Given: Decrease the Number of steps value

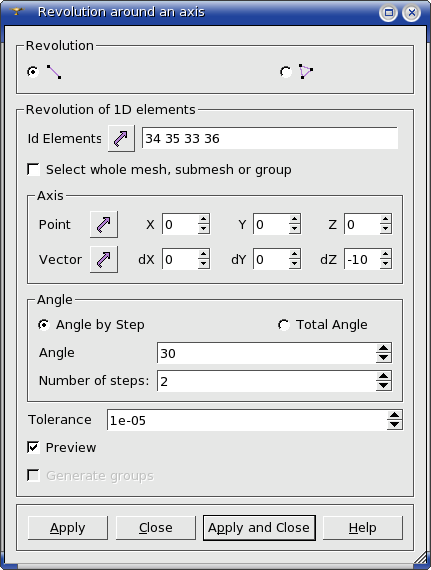Looking at the screenshot, I should (x=383, y=386).
